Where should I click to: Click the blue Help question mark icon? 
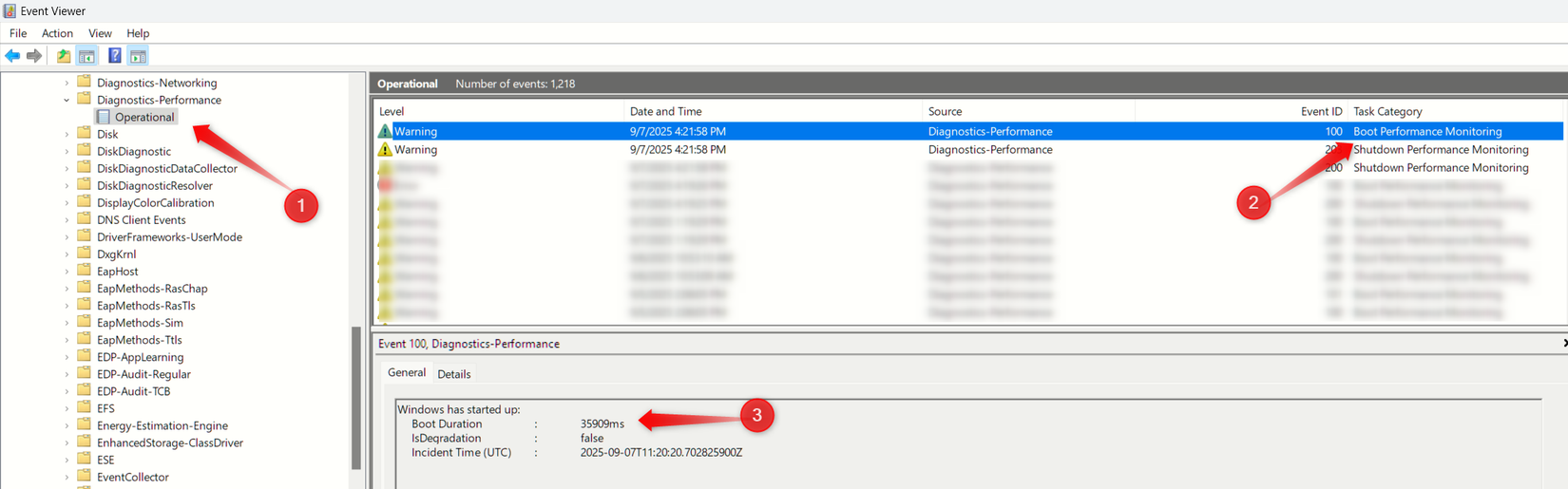click(114, 56)
